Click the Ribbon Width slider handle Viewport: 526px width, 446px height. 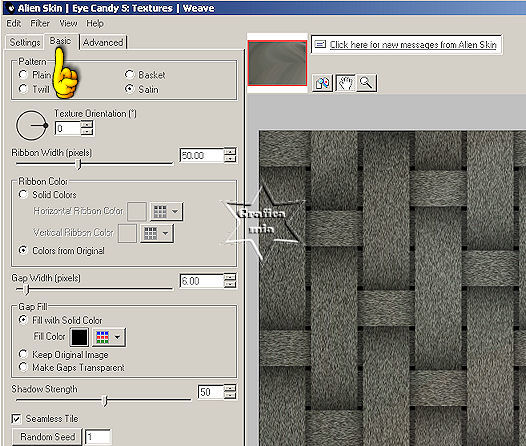(79, 165)
